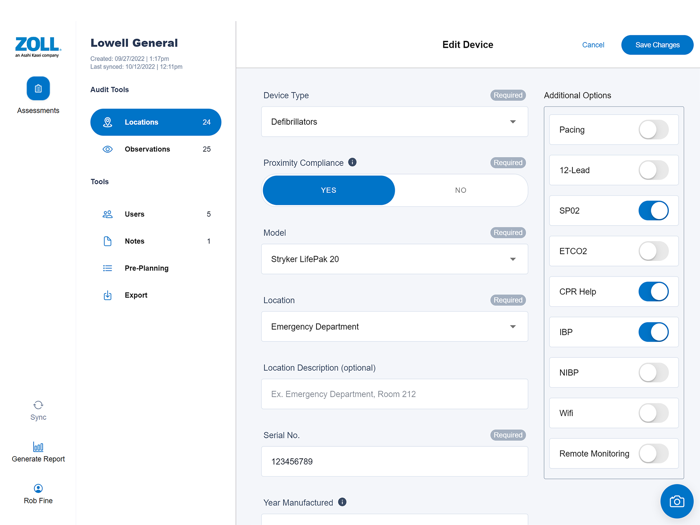Turn off the IBP toggle
700x525 pixels.
pyautogui.click(x=654, y=332)
